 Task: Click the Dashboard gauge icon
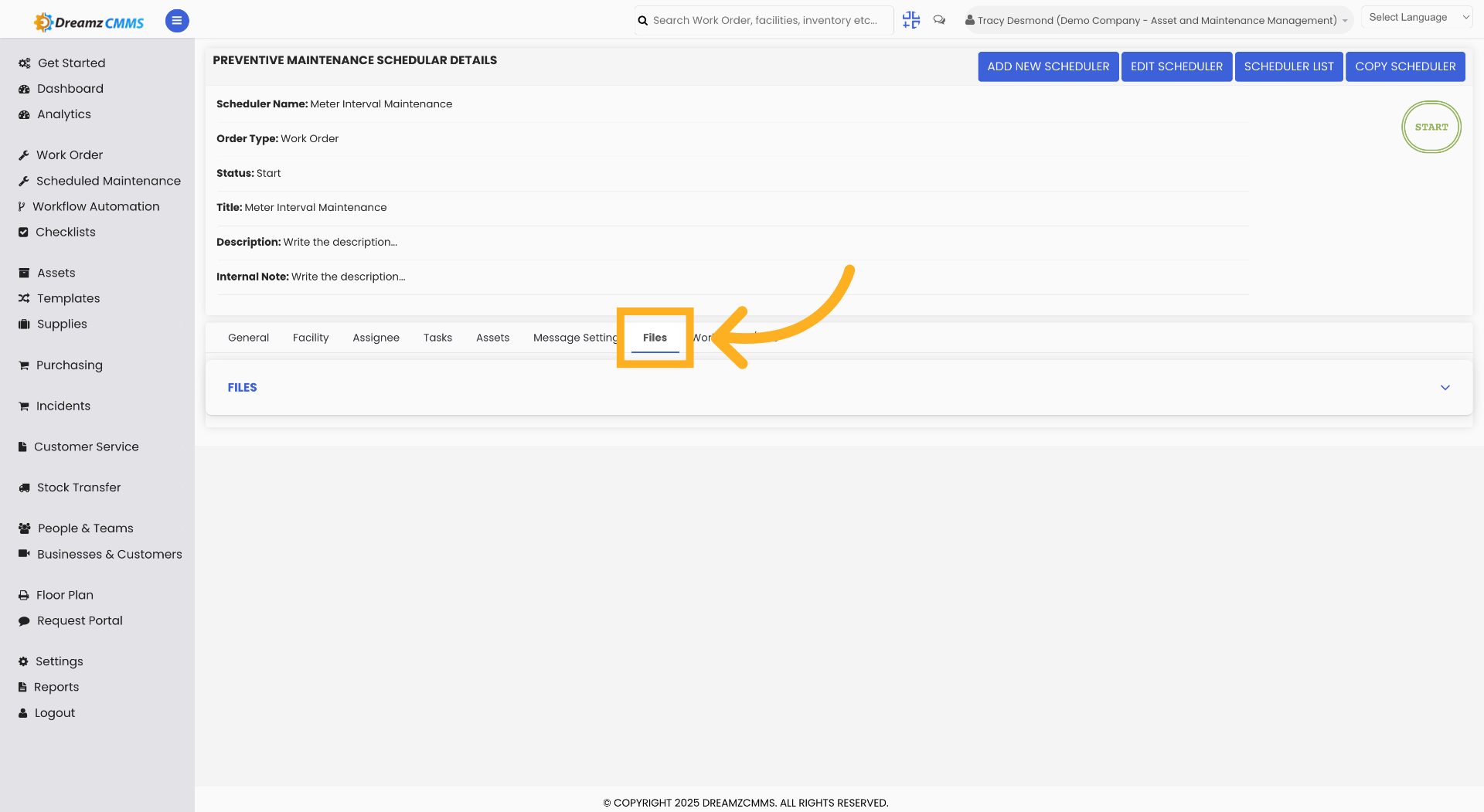coord(24,89)
